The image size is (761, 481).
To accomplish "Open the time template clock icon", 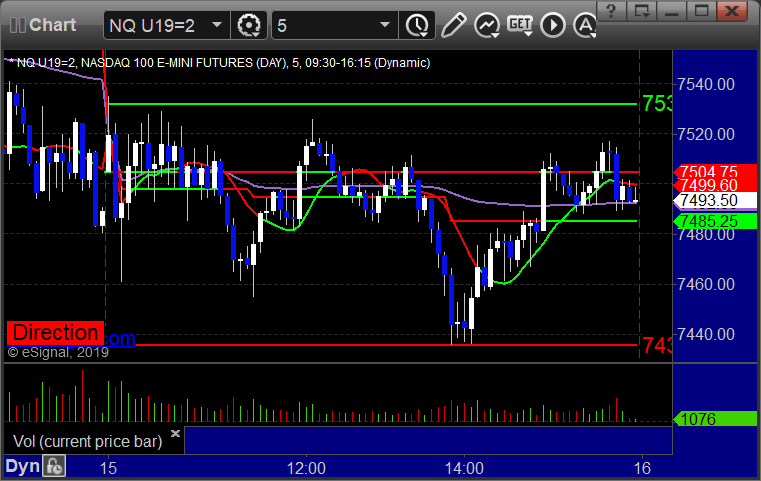I will tap(417, 25).
